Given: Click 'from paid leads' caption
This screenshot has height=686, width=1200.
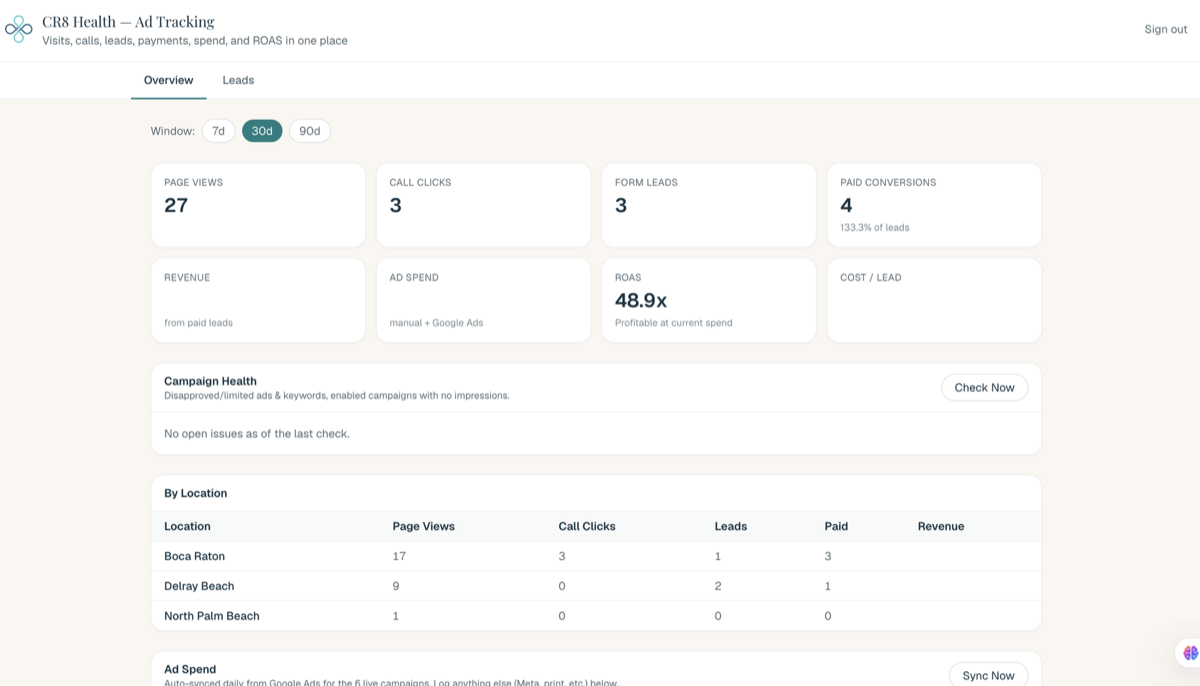Looking at the screenshot, I should (x=198, y=323).
